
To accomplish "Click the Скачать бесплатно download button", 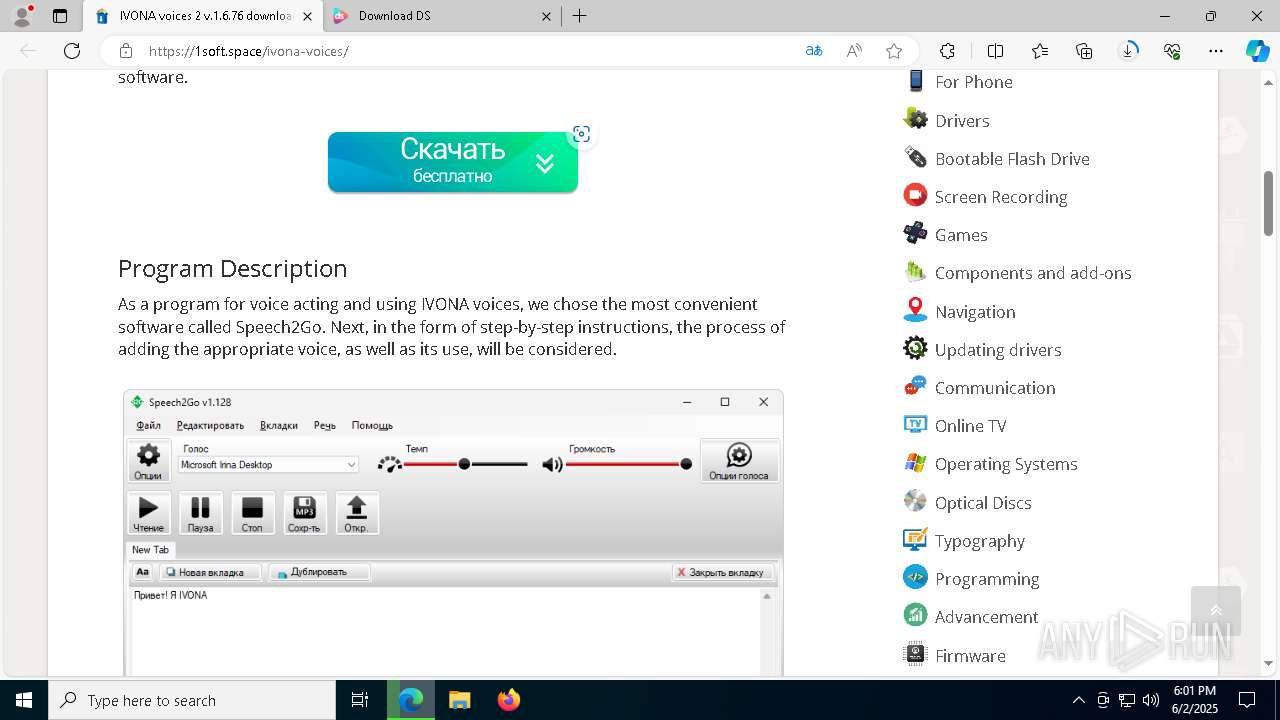I will click(453, 162).
